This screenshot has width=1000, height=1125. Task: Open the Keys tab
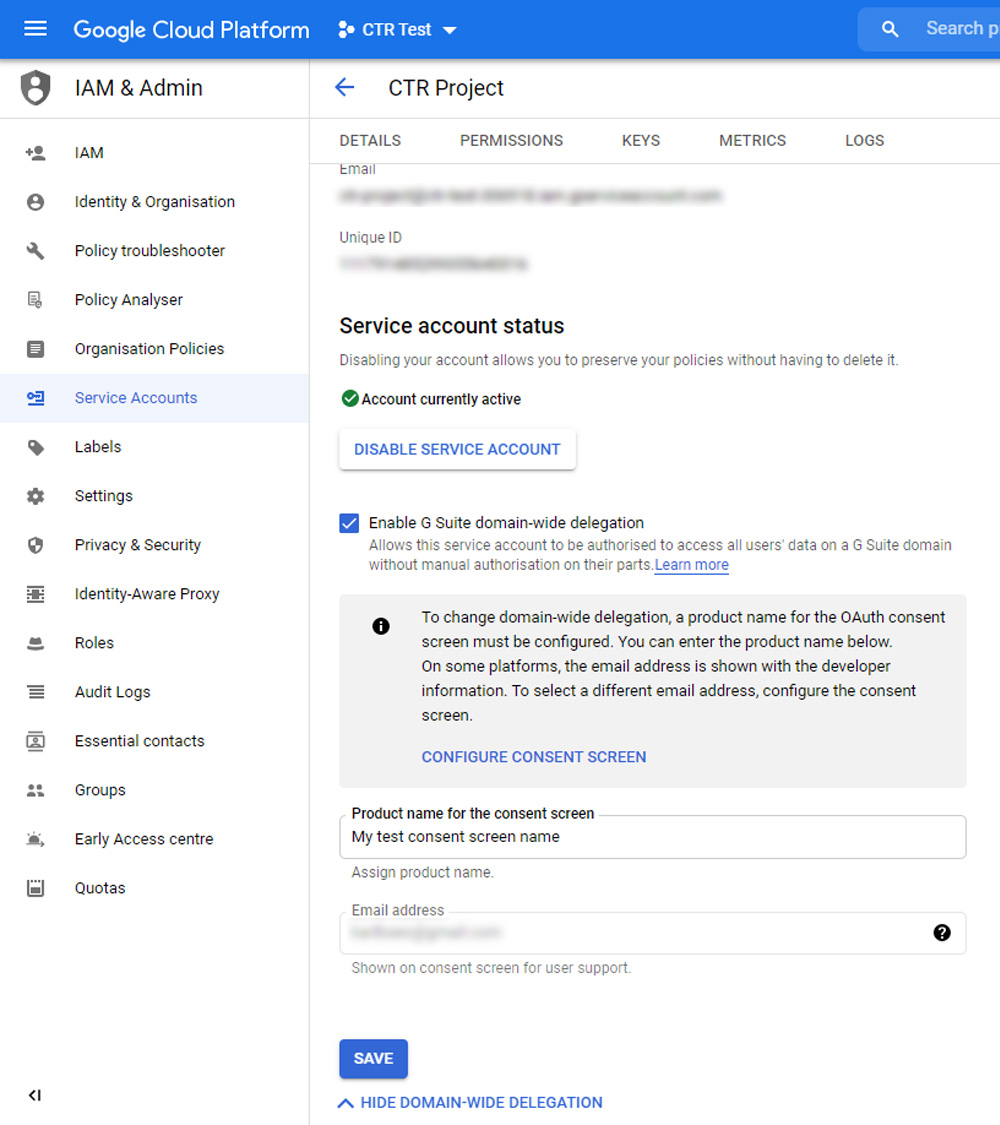click(641, 141)
